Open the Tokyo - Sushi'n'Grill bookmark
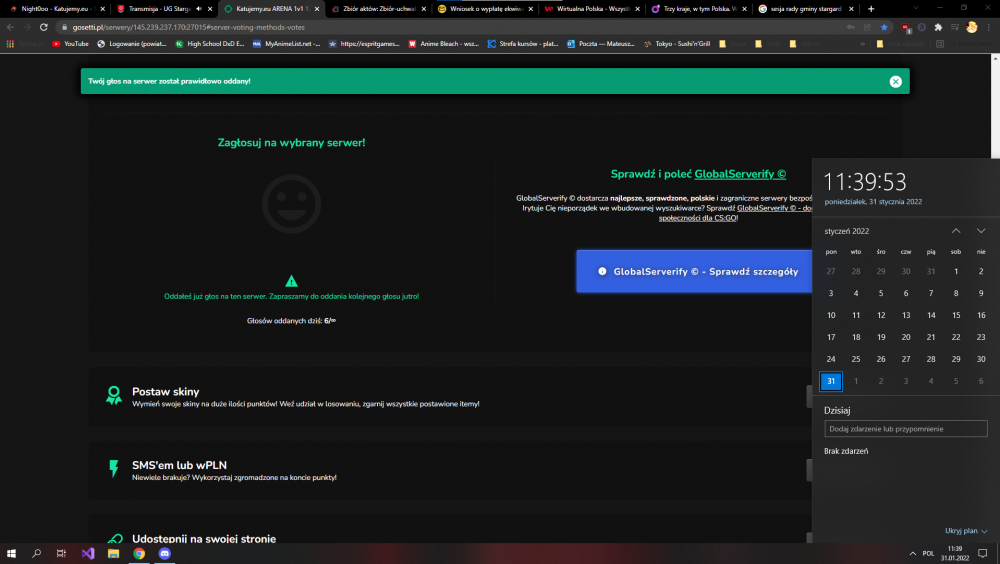1000x564 pixels. [x=677, y=44]
